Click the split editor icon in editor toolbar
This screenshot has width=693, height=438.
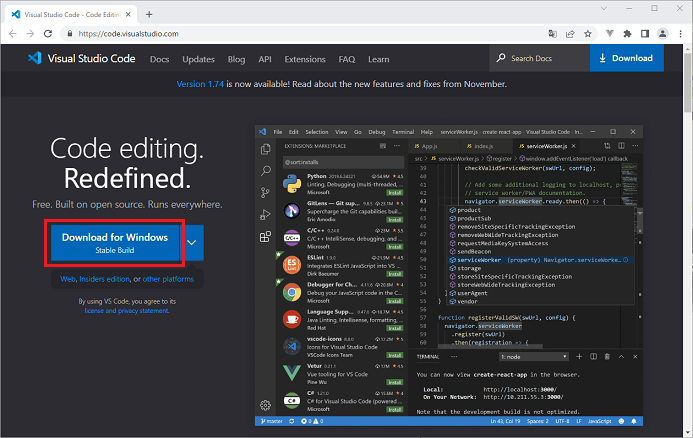click(621, 145)
